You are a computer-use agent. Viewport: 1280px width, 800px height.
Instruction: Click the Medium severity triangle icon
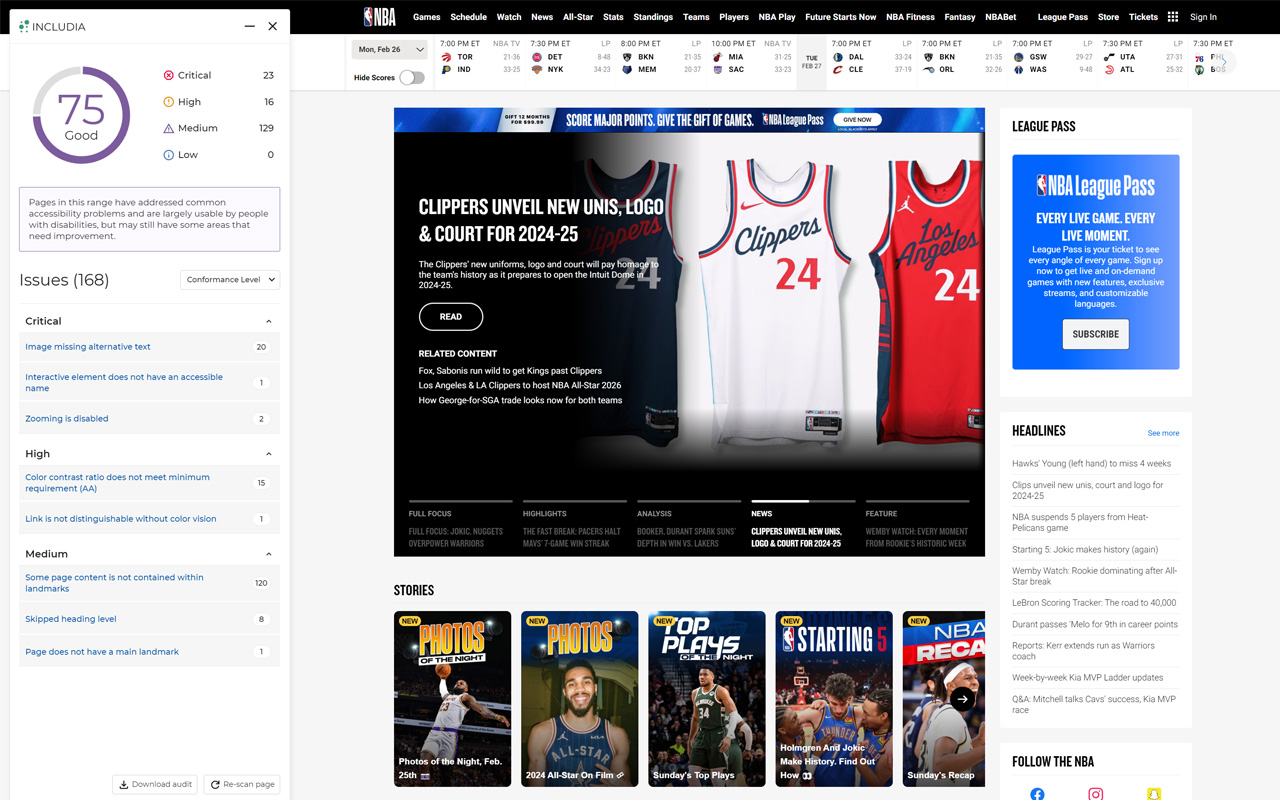(x=168, y=128)
